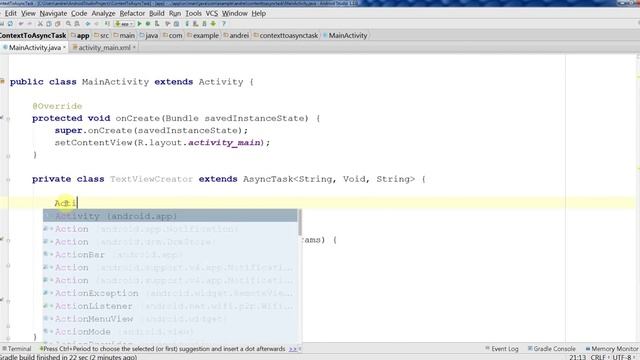The image size is (640, 360).
Task: Switch to the activity_main.xml editor tab
Action: tap(104, 48)
